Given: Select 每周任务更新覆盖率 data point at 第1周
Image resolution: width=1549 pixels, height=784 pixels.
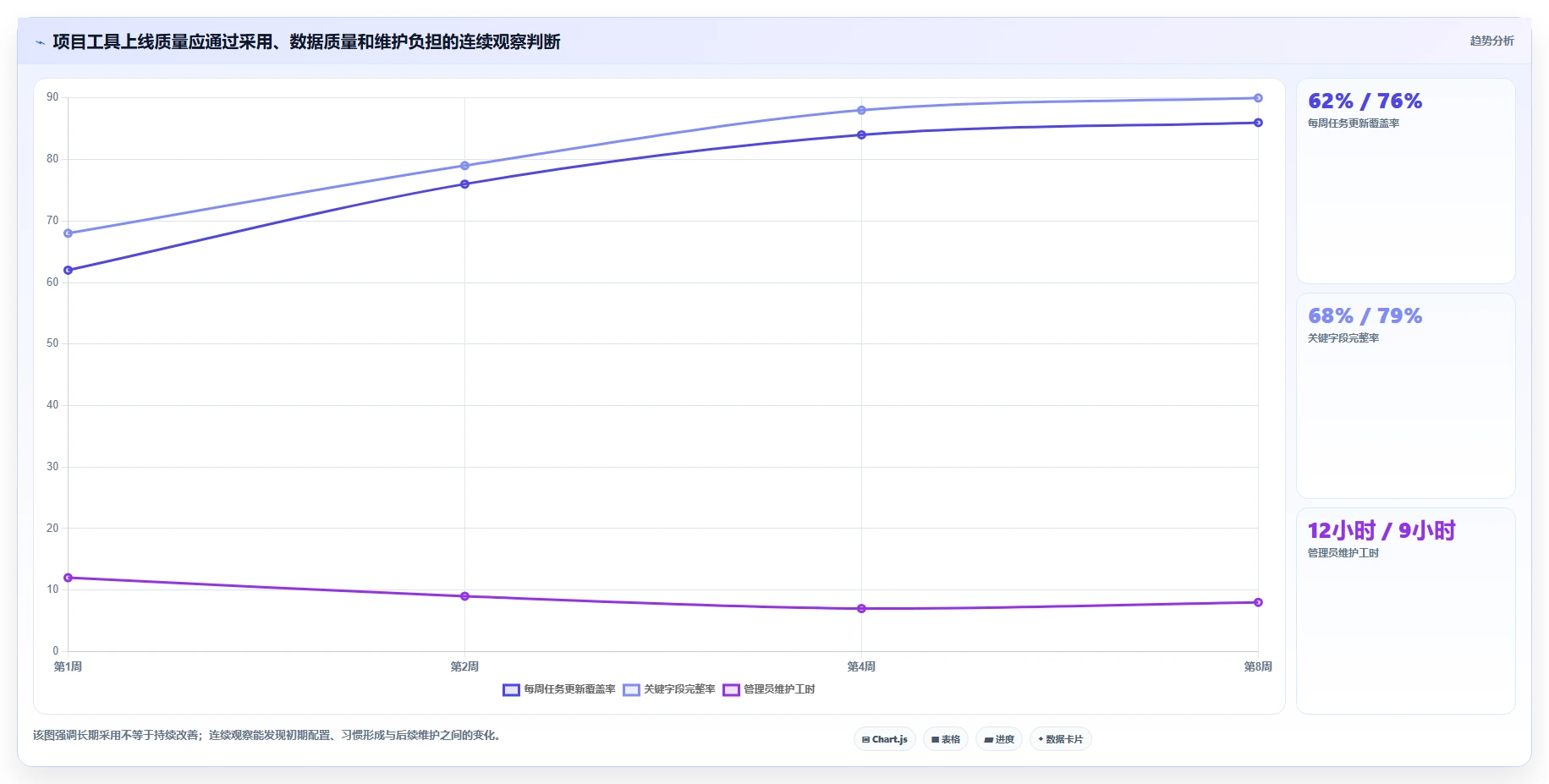Looking at the screenshot, I should [x=69, y=271].
